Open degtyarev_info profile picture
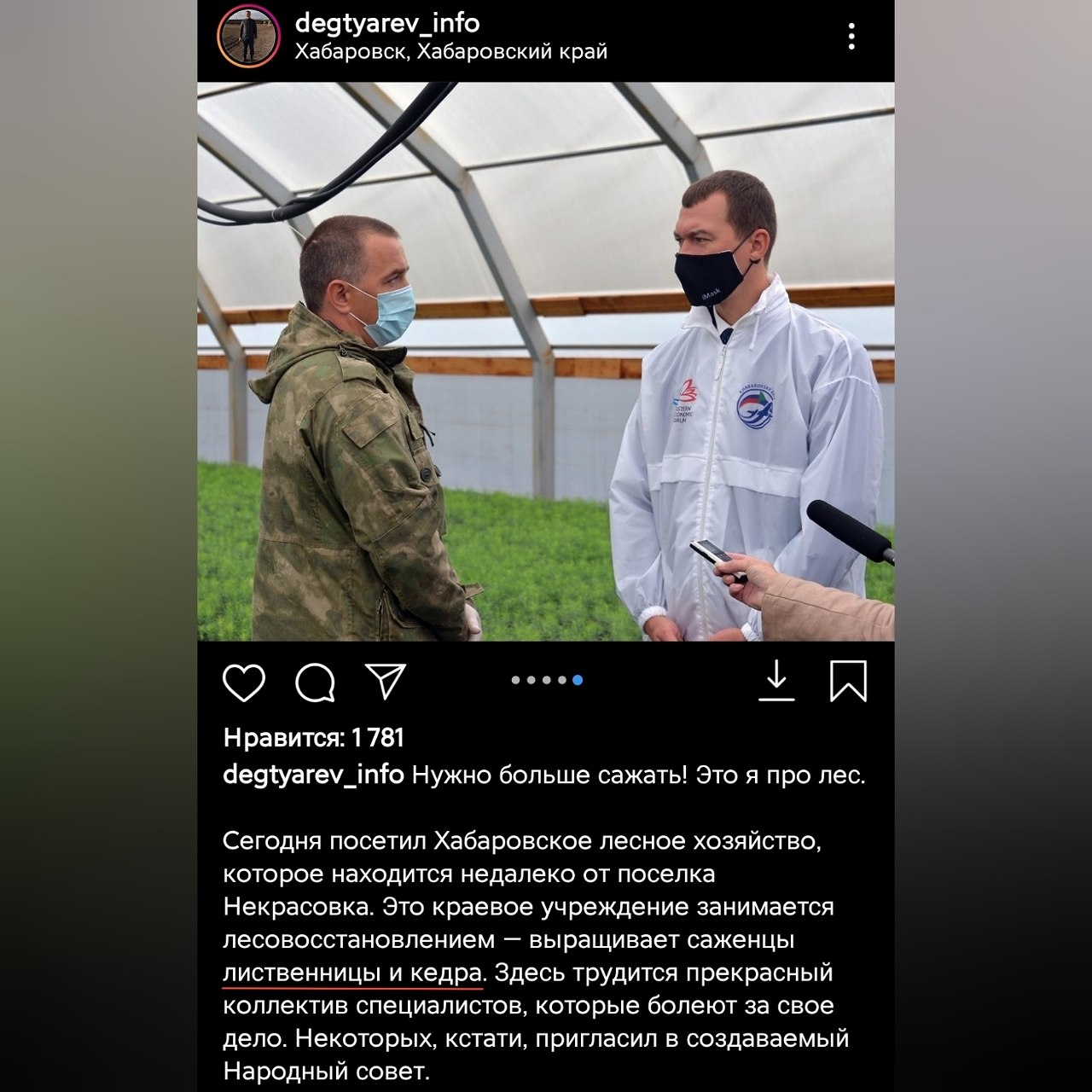The image size is (1092, 1092). point(248,37)
